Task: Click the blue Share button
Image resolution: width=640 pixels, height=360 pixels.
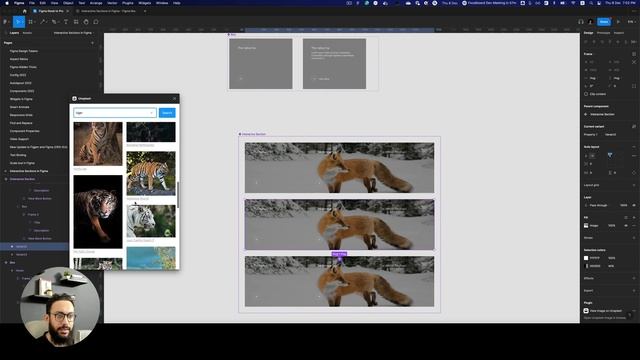Action: click(604, 22)
